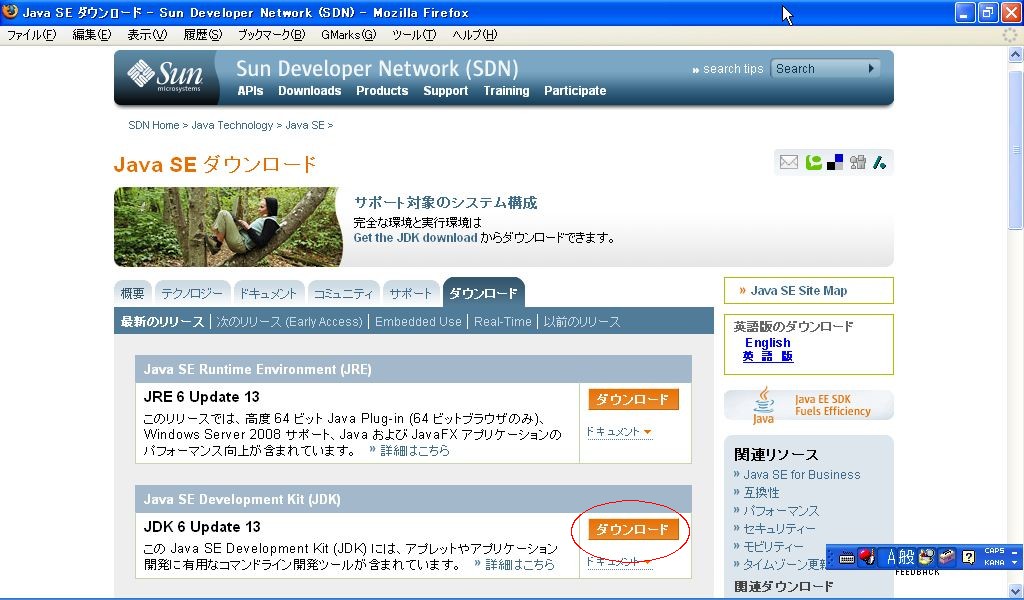Click the red ball IME icon
The image size is (1024, 600).
(x=866, y=557)
